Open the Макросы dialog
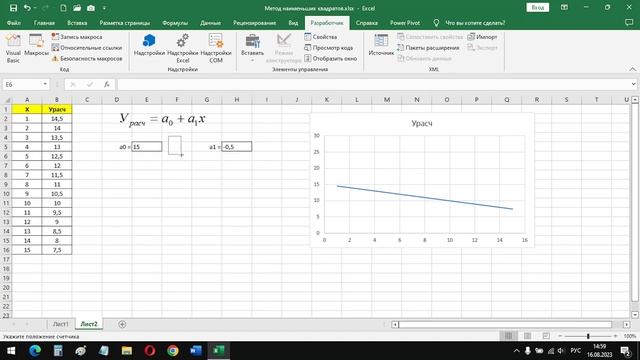Viewport: 640px width, 360px height. [36, 45]
